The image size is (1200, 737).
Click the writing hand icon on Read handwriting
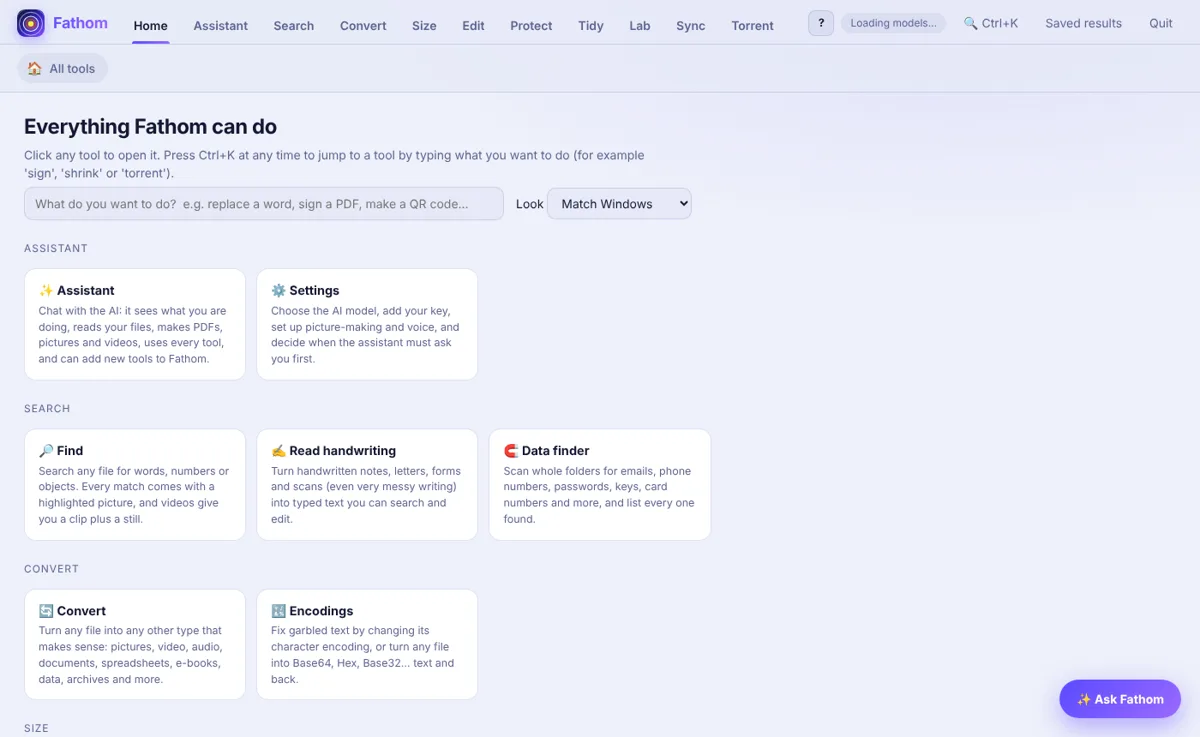click(278, 450)
